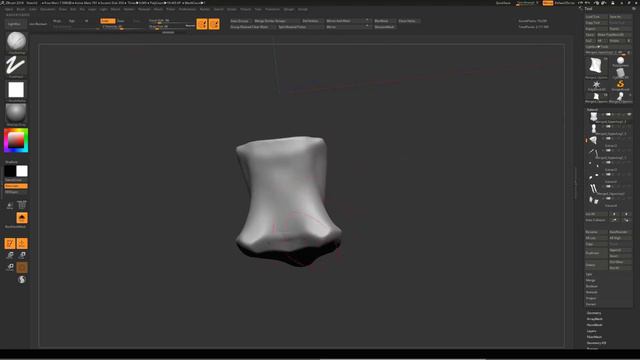
Task: Collapse the Subtool section header
Action: pos(592,109)
